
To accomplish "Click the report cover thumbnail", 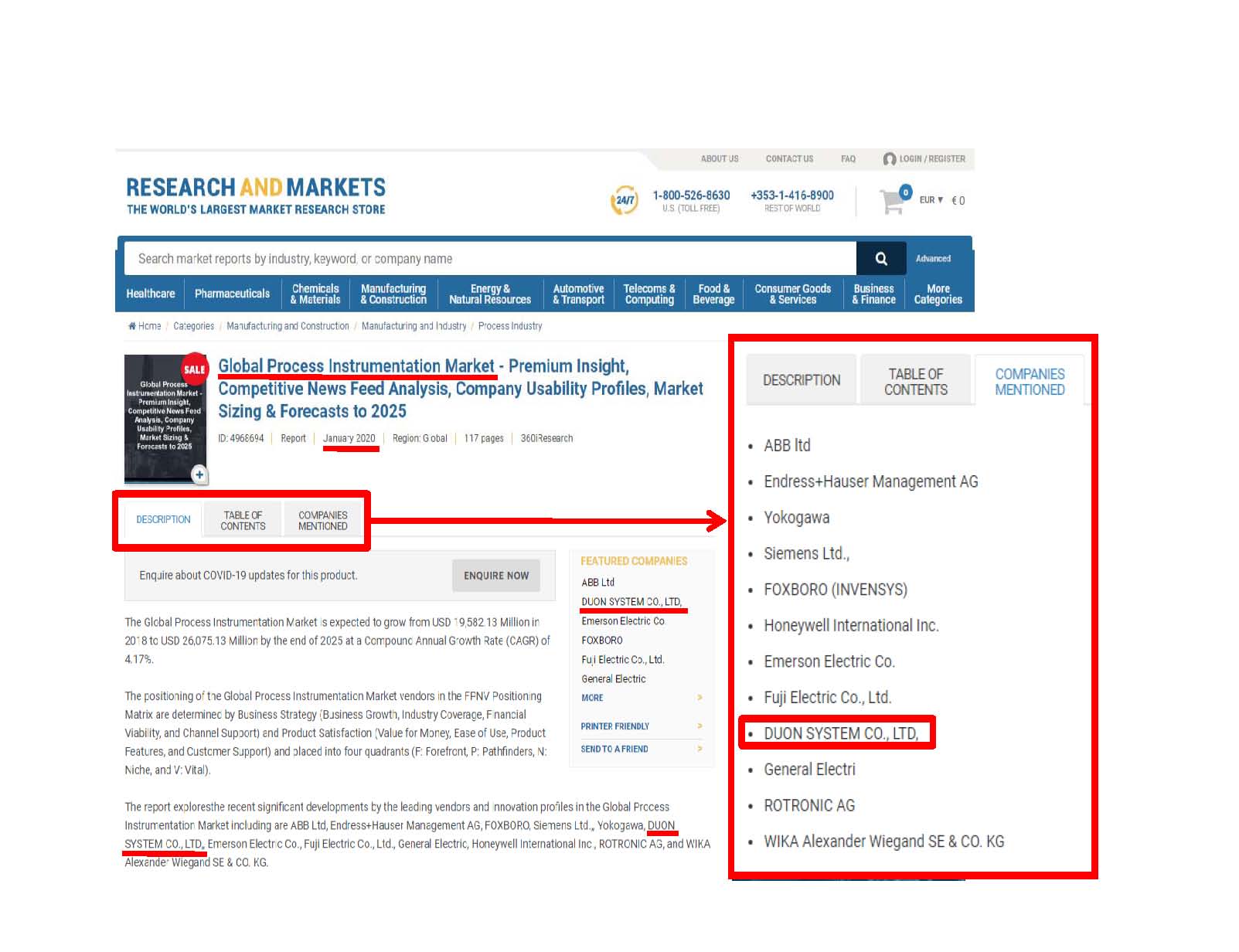I will point(165,419).
